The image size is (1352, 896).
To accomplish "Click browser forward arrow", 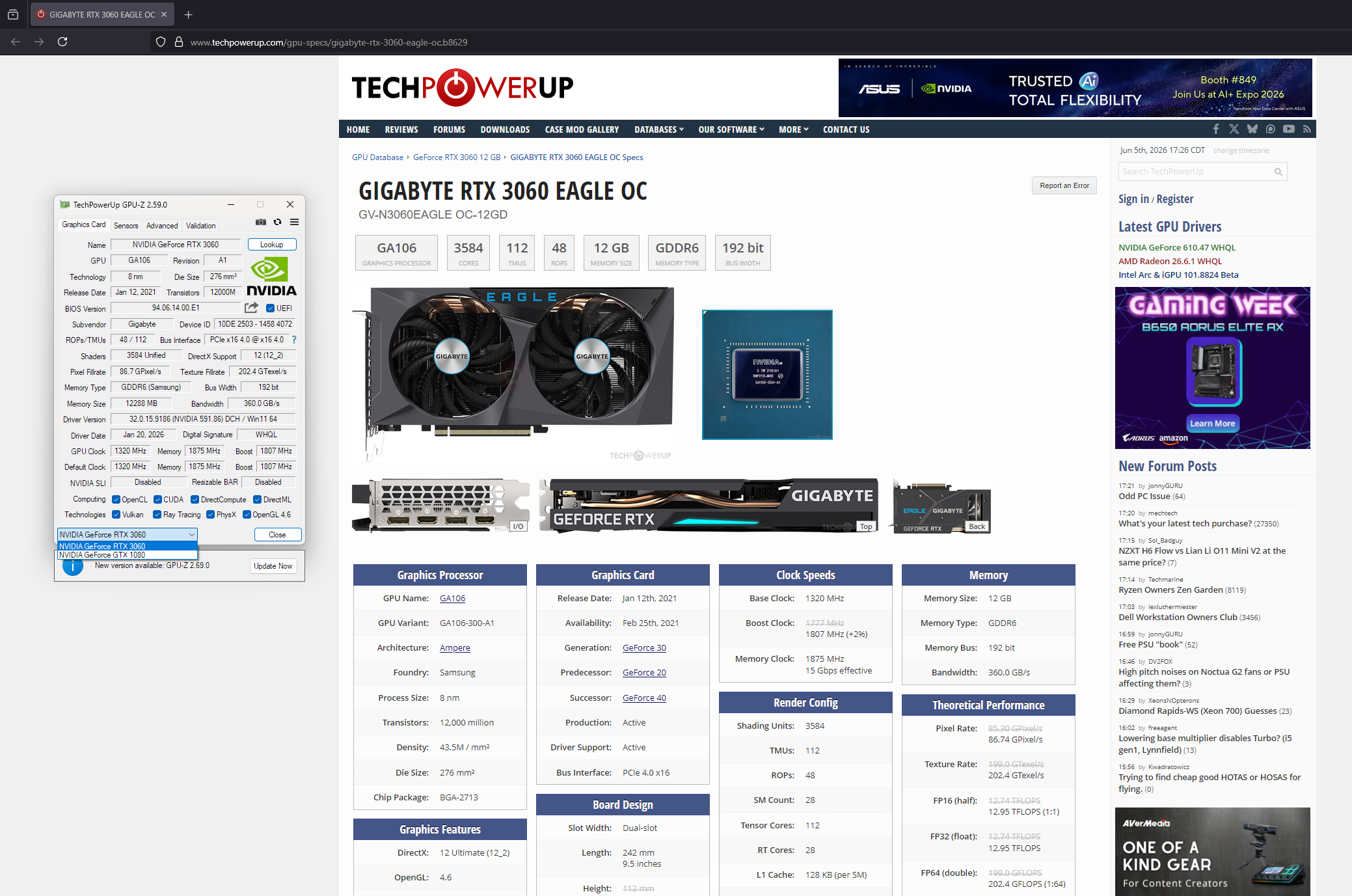I will (x=39, y=42).
